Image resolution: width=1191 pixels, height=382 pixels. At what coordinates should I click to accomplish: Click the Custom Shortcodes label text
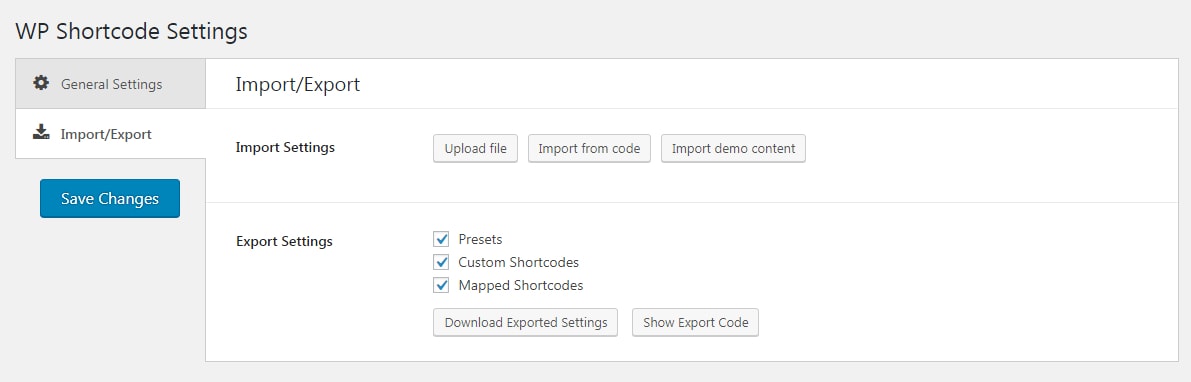[519, 262]
